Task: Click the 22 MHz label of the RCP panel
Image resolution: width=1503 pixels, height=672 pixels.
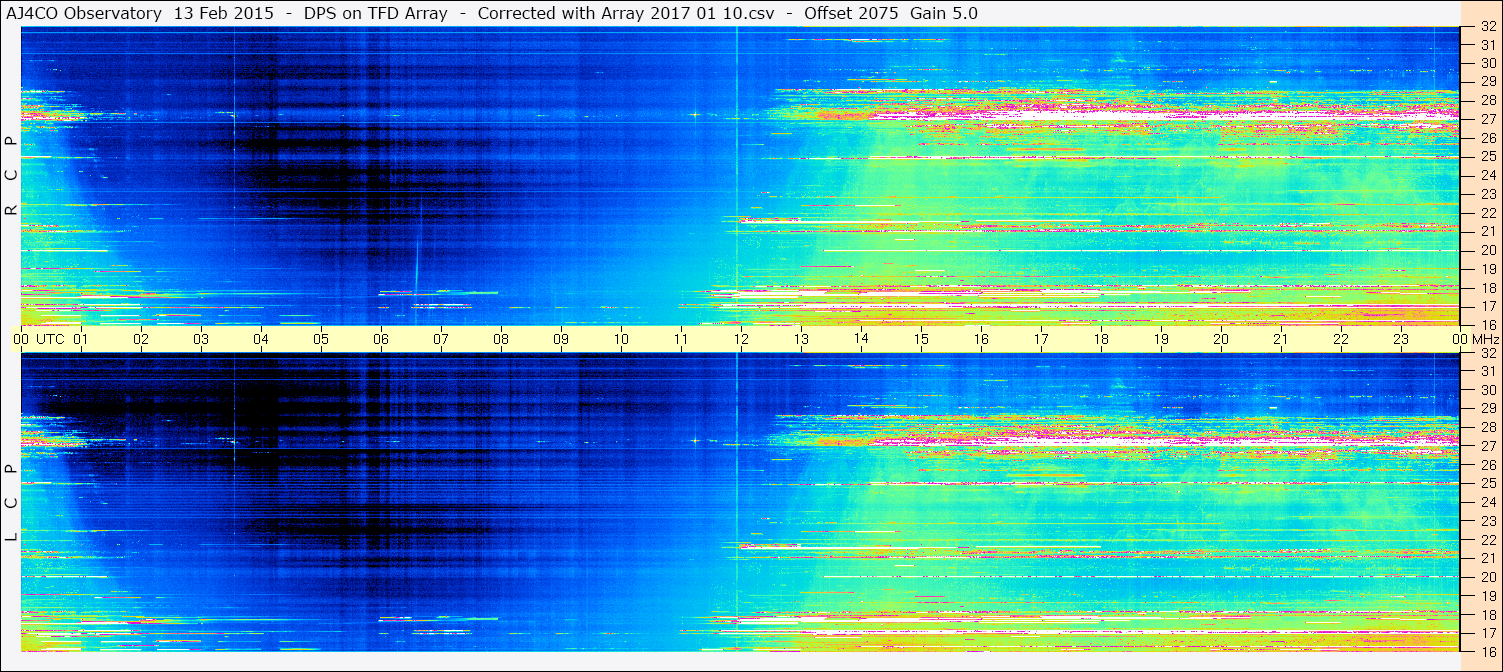Action: [1487, 213]
